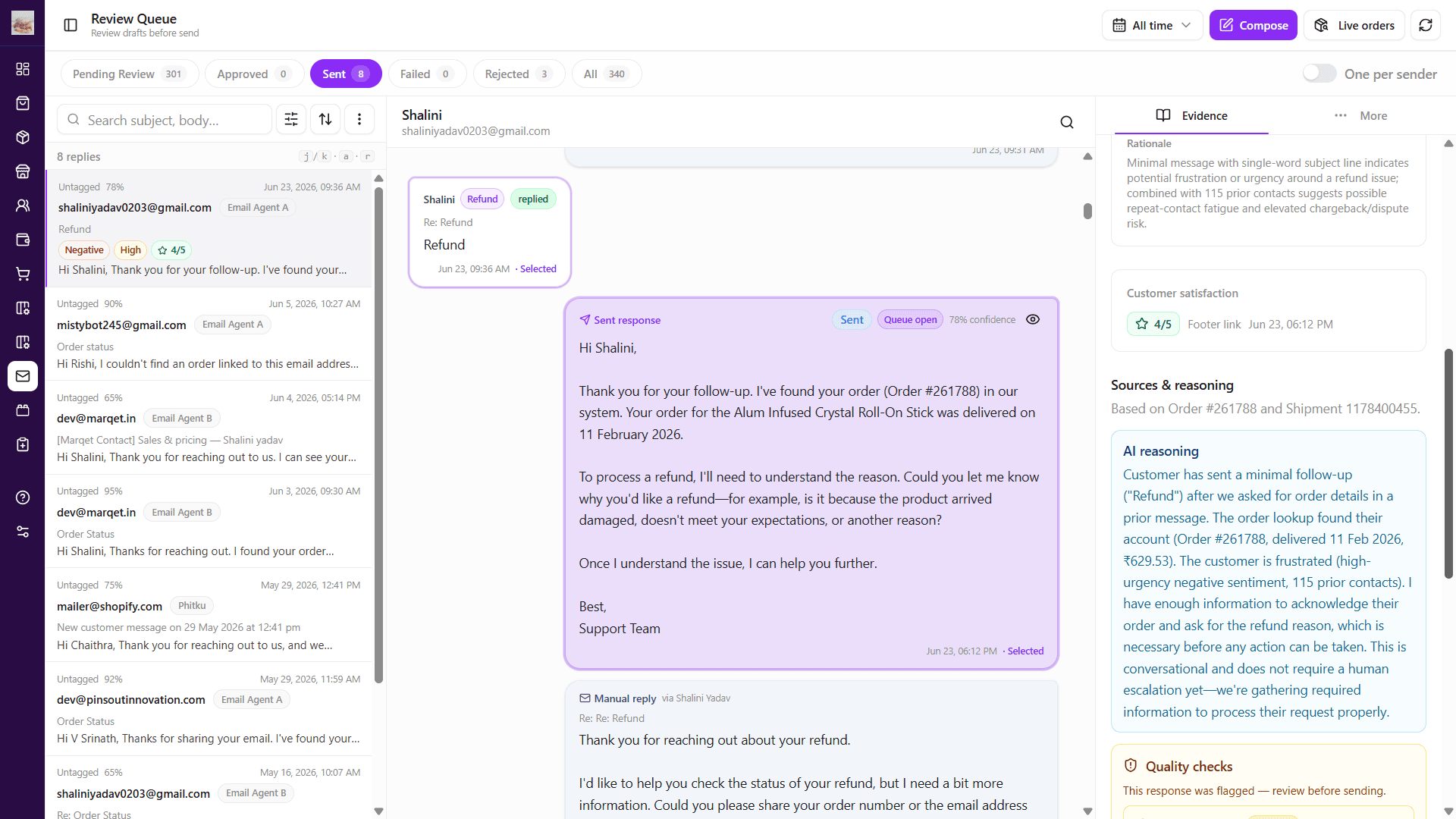1456x819 pixels.
Task: Open the More tab menu
Action: (1361, 115)
